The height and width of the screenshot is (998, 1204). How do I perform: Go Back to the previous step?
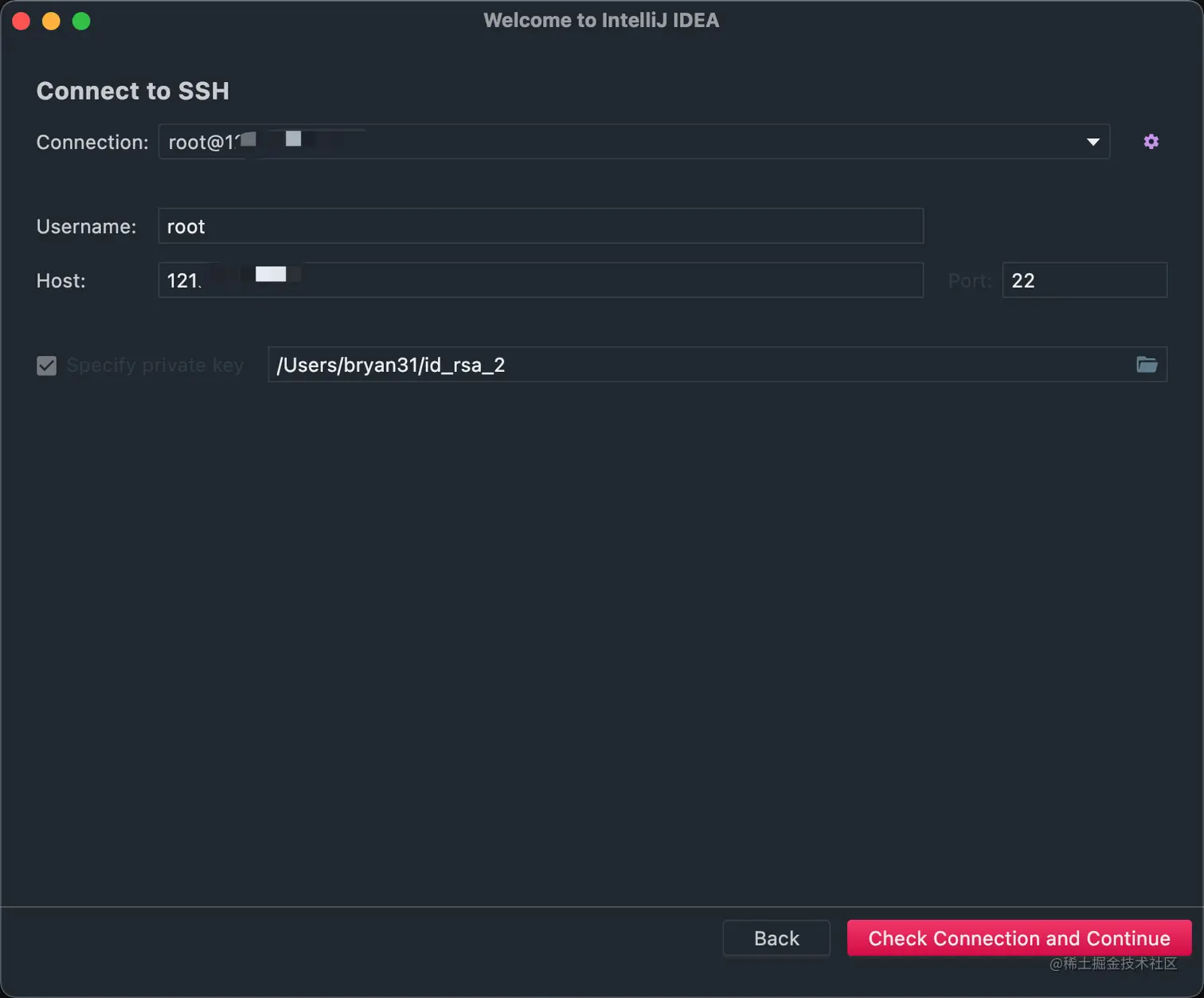(x=776, y=938)
